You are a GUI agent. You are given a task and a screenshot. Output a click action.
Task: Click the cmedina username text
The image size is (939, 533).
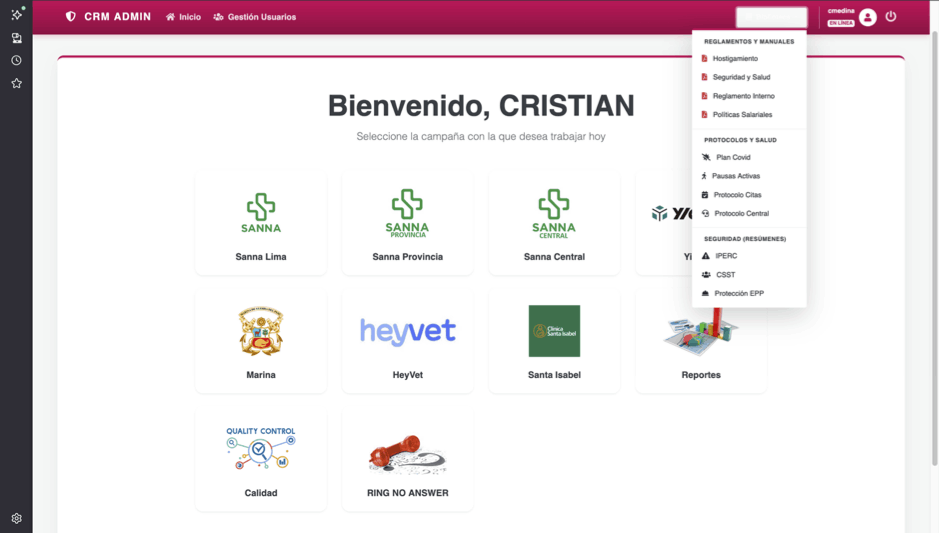841,11
